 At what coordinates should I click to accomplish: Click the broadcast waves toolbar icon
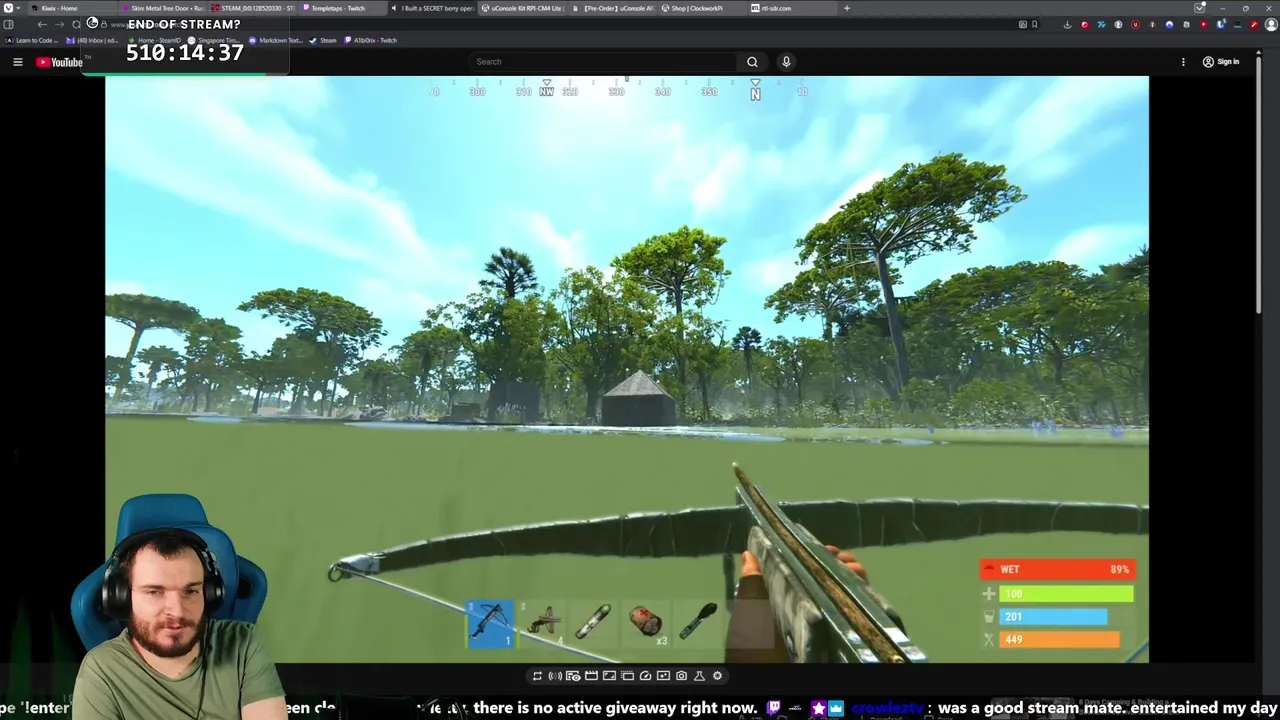tap(555, 676)
